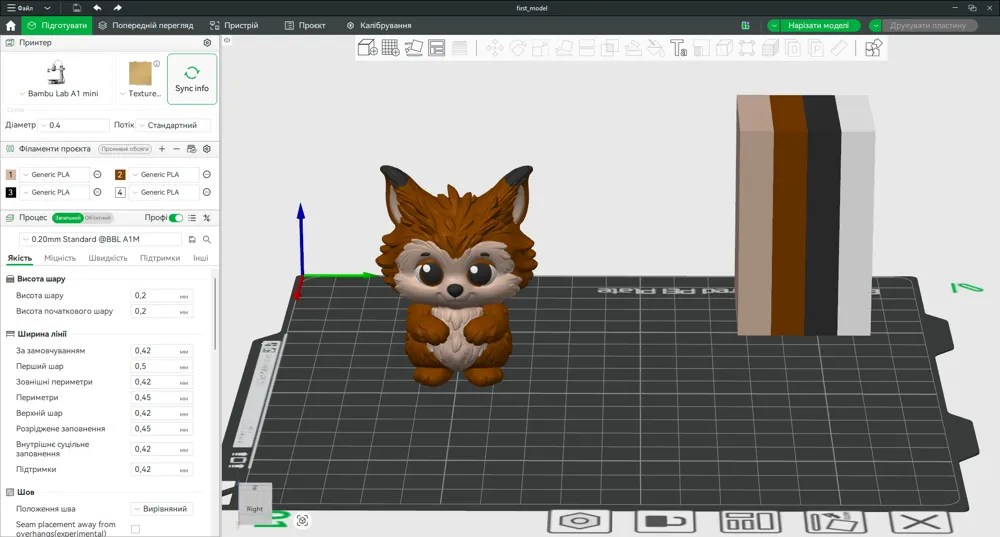Click the Add plate grid icon
This screenshot has height=537, width=1000.
coord(390,48)
